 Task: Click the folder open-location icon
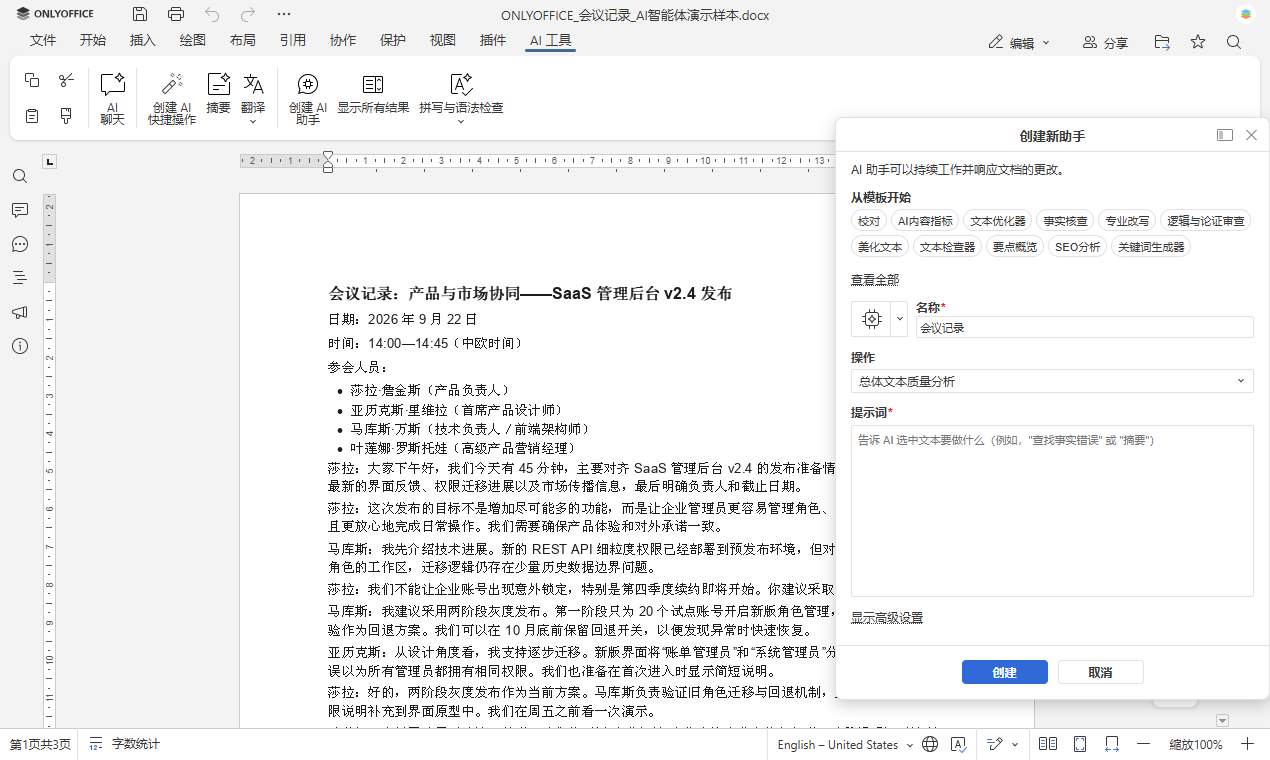click(1162, 42)
